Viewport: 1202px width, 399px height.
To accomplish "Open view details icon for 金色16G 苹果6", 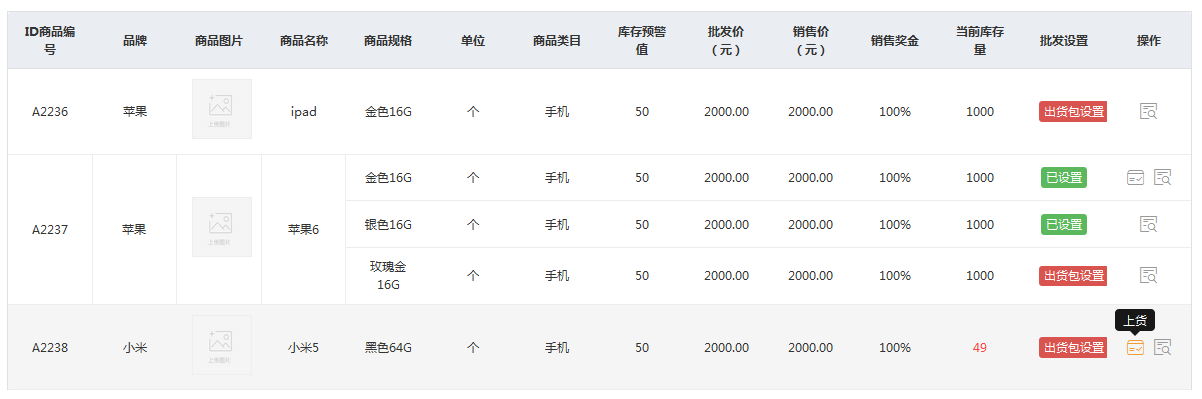I will (x=1162, y=177).
